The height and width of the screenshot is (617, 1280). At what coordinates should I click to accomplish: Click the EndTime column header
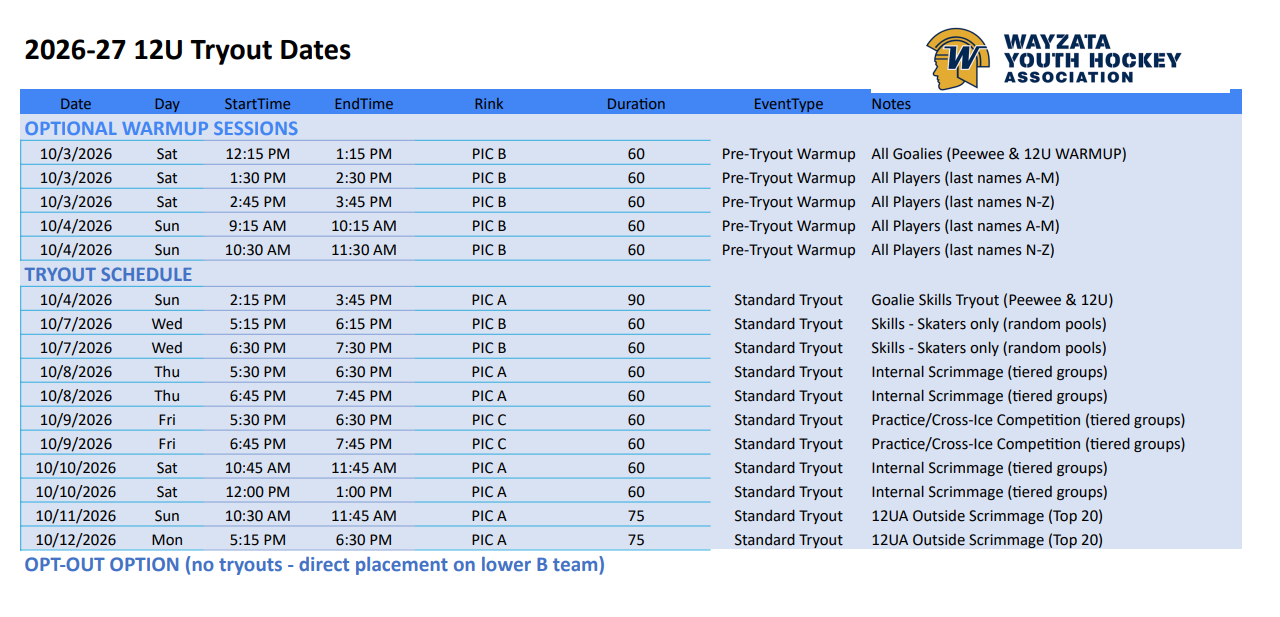[x=364, y=104]
